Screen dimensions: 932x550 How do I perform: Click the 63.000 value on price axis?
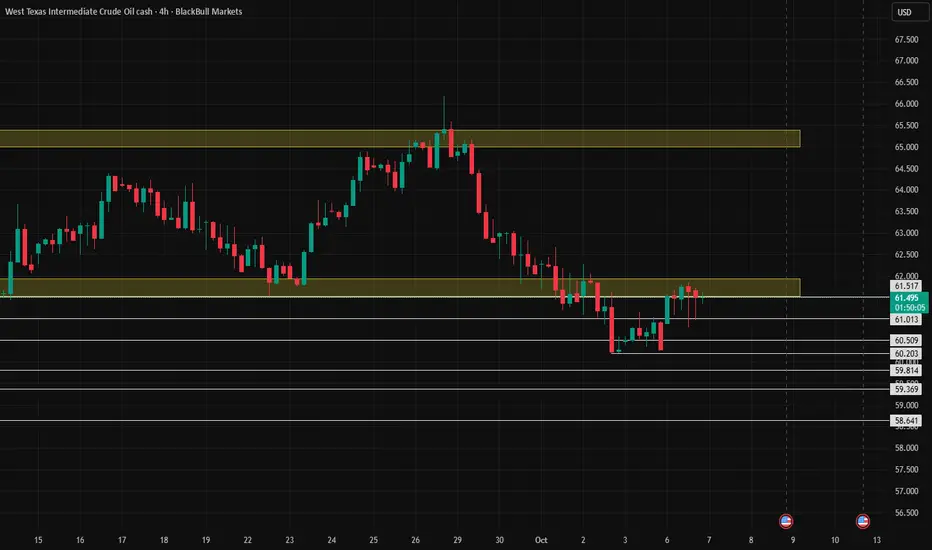(x=906, y=232)
